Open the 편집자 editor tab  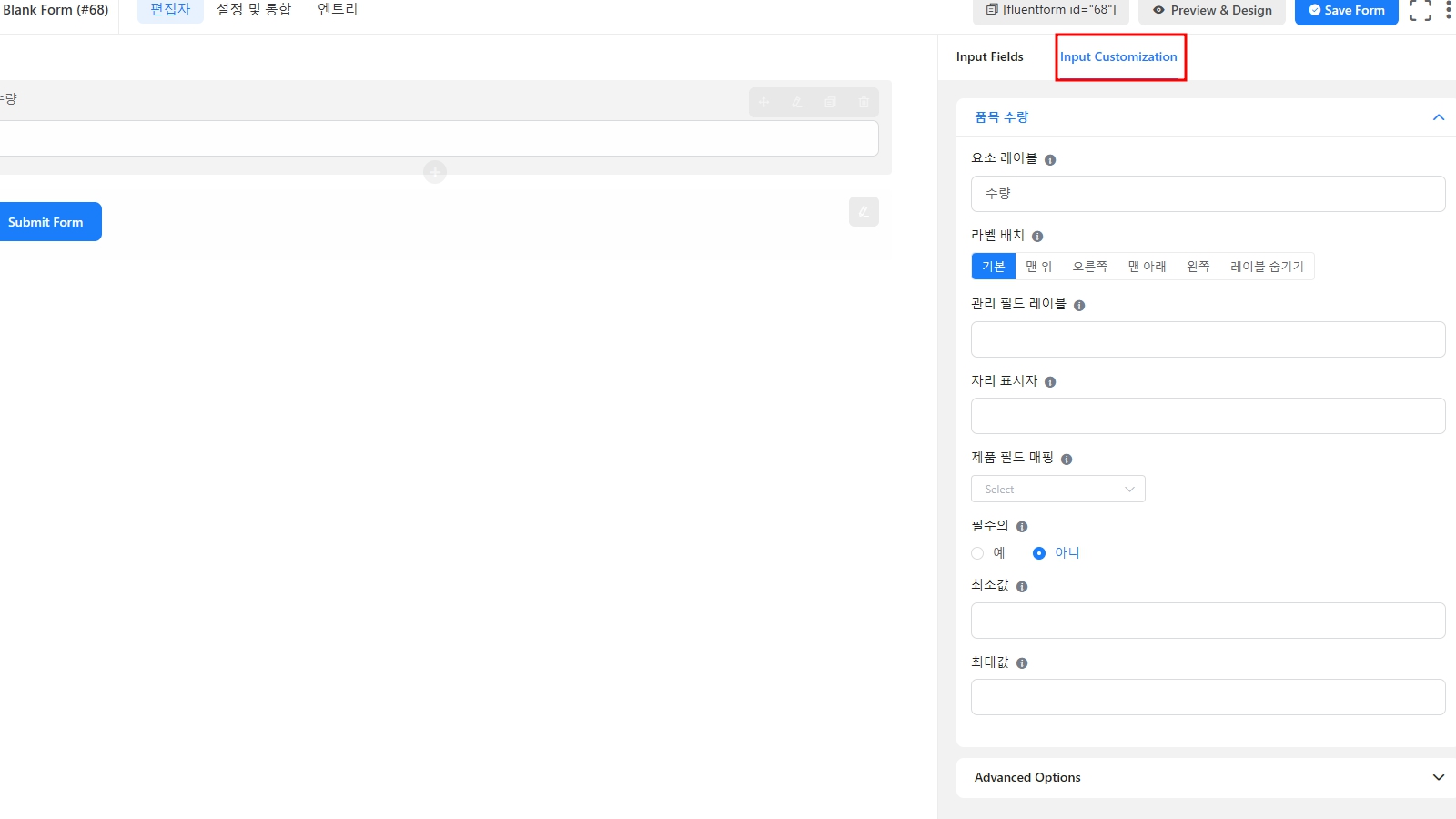pos(170,9)
